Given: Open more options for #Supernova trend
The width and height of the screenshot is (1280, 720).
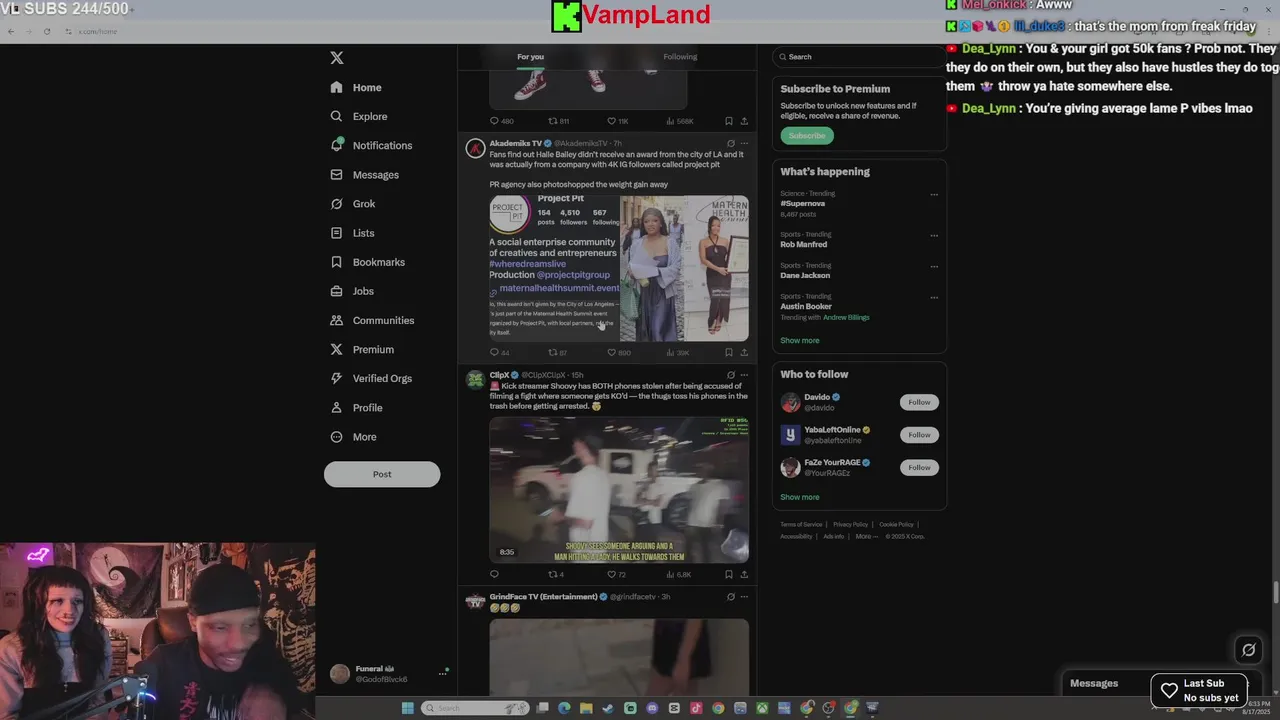Looking at the screenshot, I should (x=934, y=195).
